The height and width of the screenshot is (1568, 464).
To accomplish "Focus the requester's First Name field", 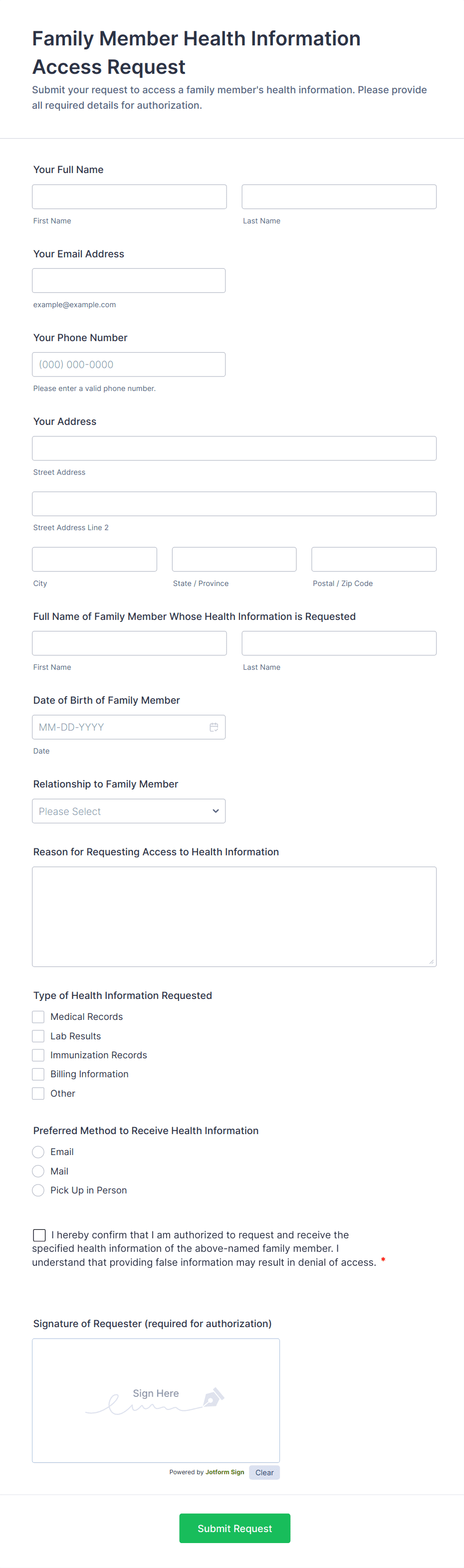I will pyautogui.click(x=129, y=196).
